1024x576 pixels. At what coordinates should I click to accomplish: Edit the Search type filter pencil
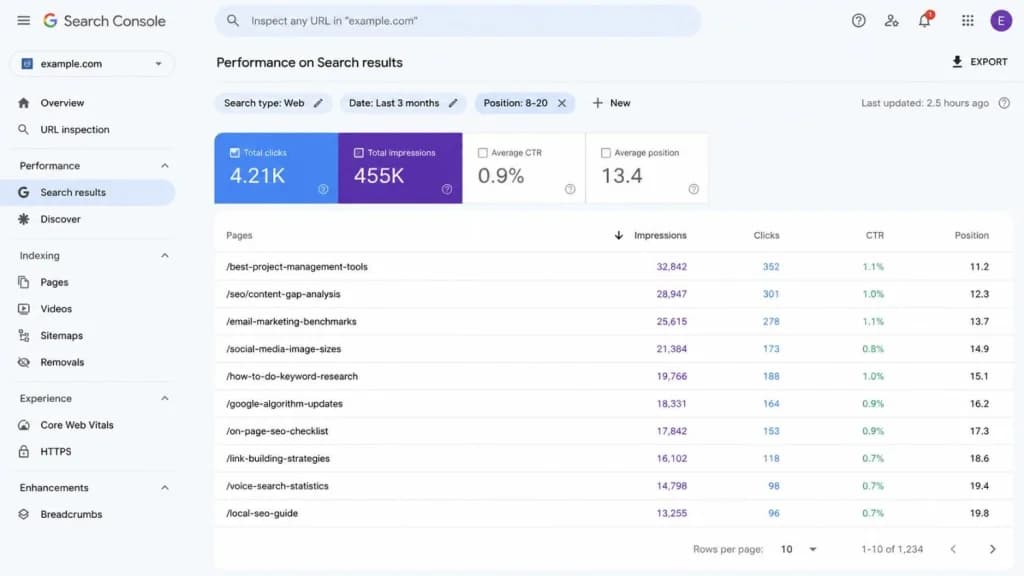click(x=318, y=103)
